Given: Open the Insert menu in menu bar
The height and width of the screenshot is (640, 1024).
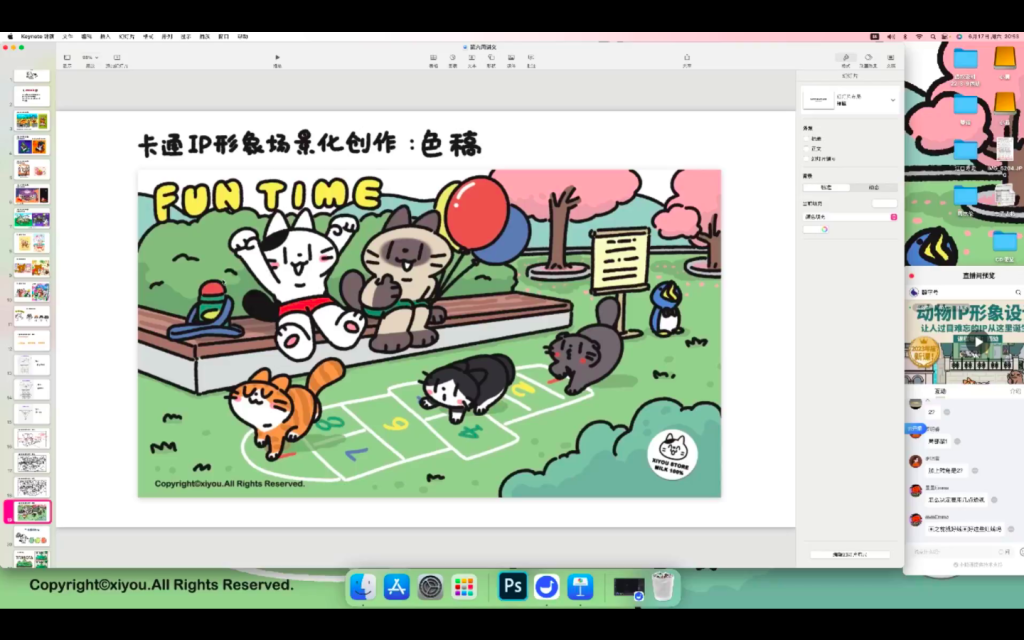Looking at the screenshot, I should [x=105, y=36].
